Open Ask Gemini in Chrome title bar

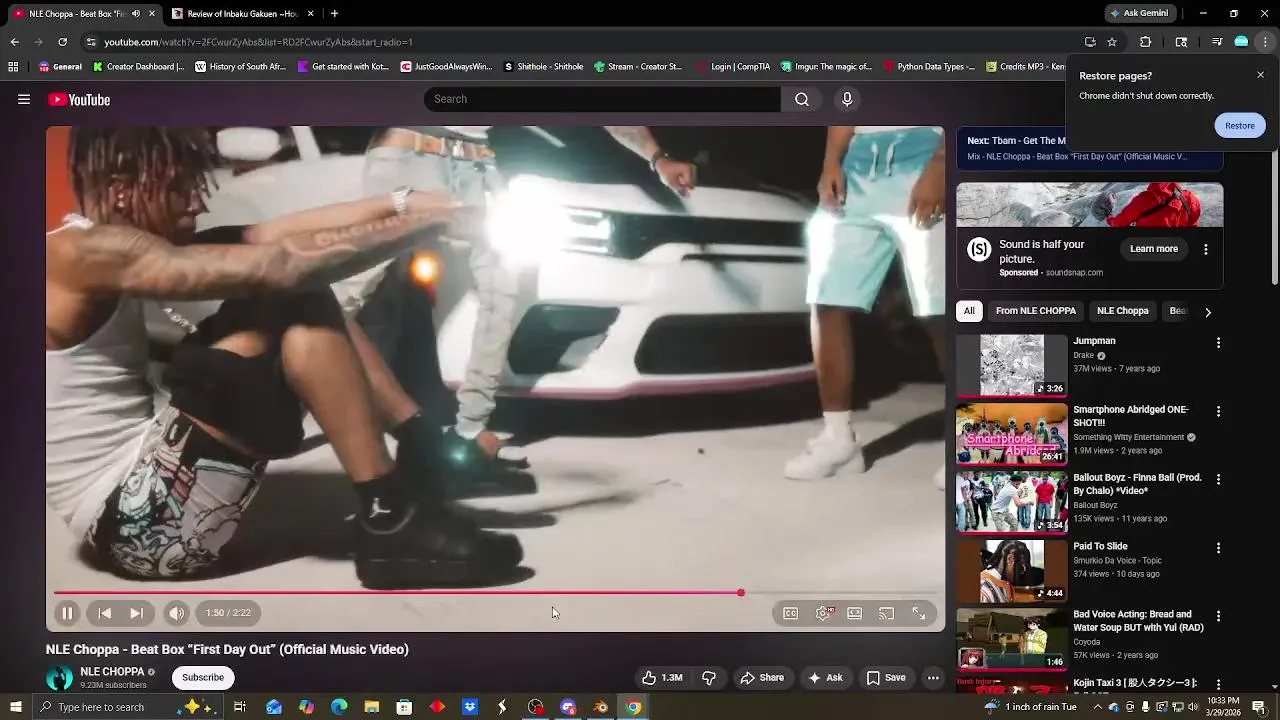pyautogui.click(x=1138, y=13)
